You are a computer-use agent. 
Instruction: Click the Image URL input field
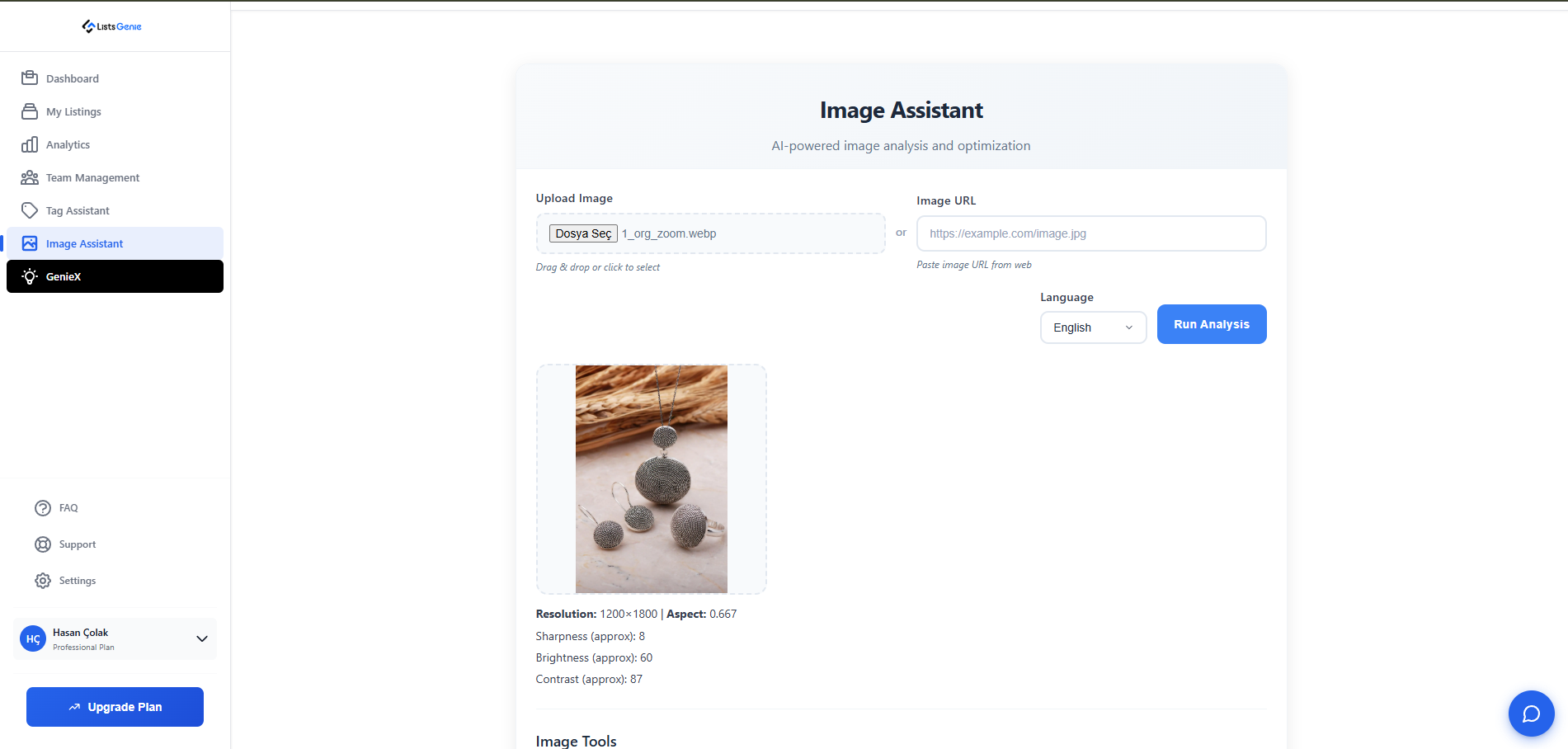pyautogui.click(x=1091, y=233)
